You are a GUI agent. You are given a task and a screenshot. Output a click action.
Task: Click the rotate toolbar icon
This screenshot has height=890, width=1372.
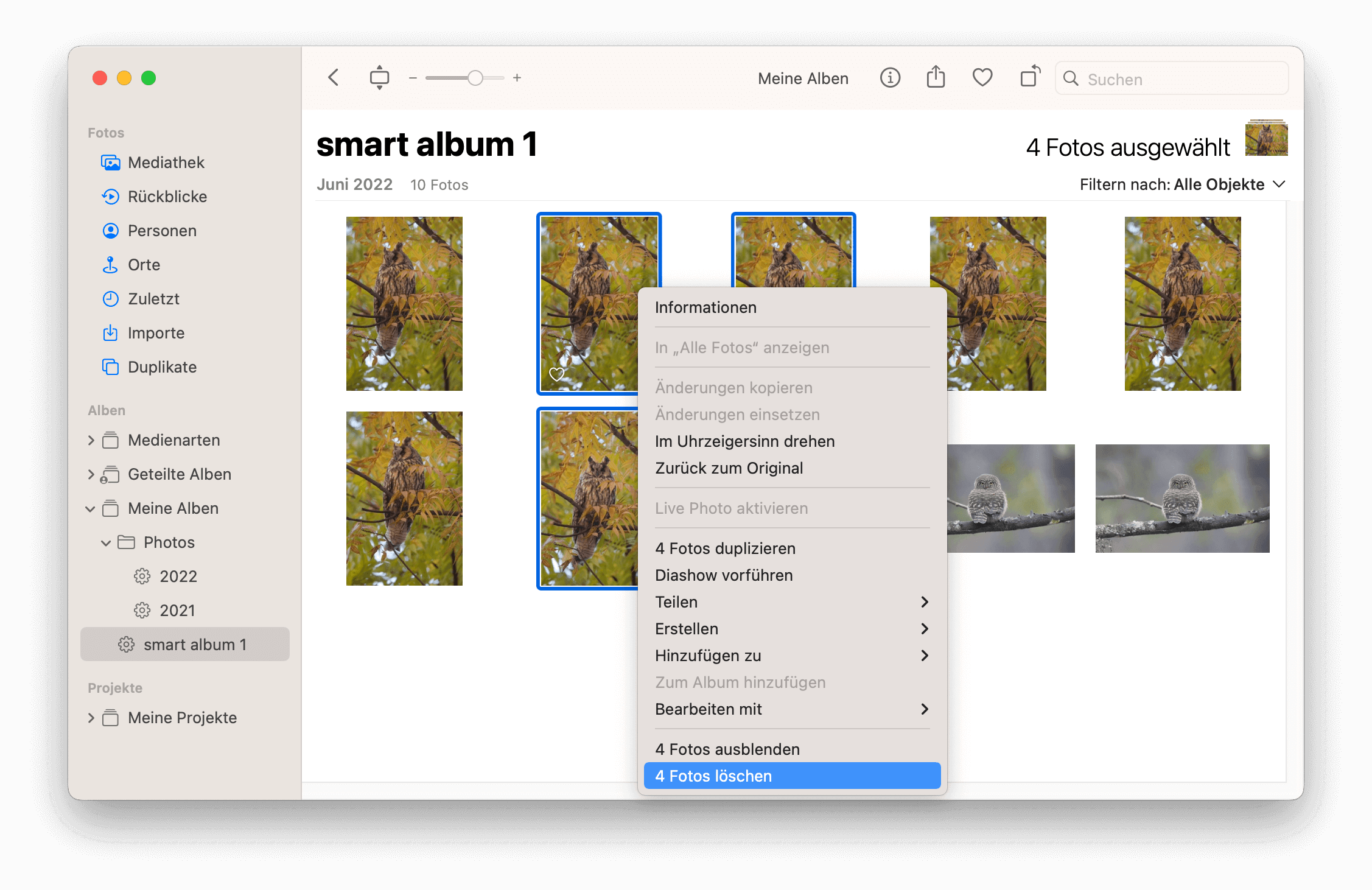click(1030, 77)
